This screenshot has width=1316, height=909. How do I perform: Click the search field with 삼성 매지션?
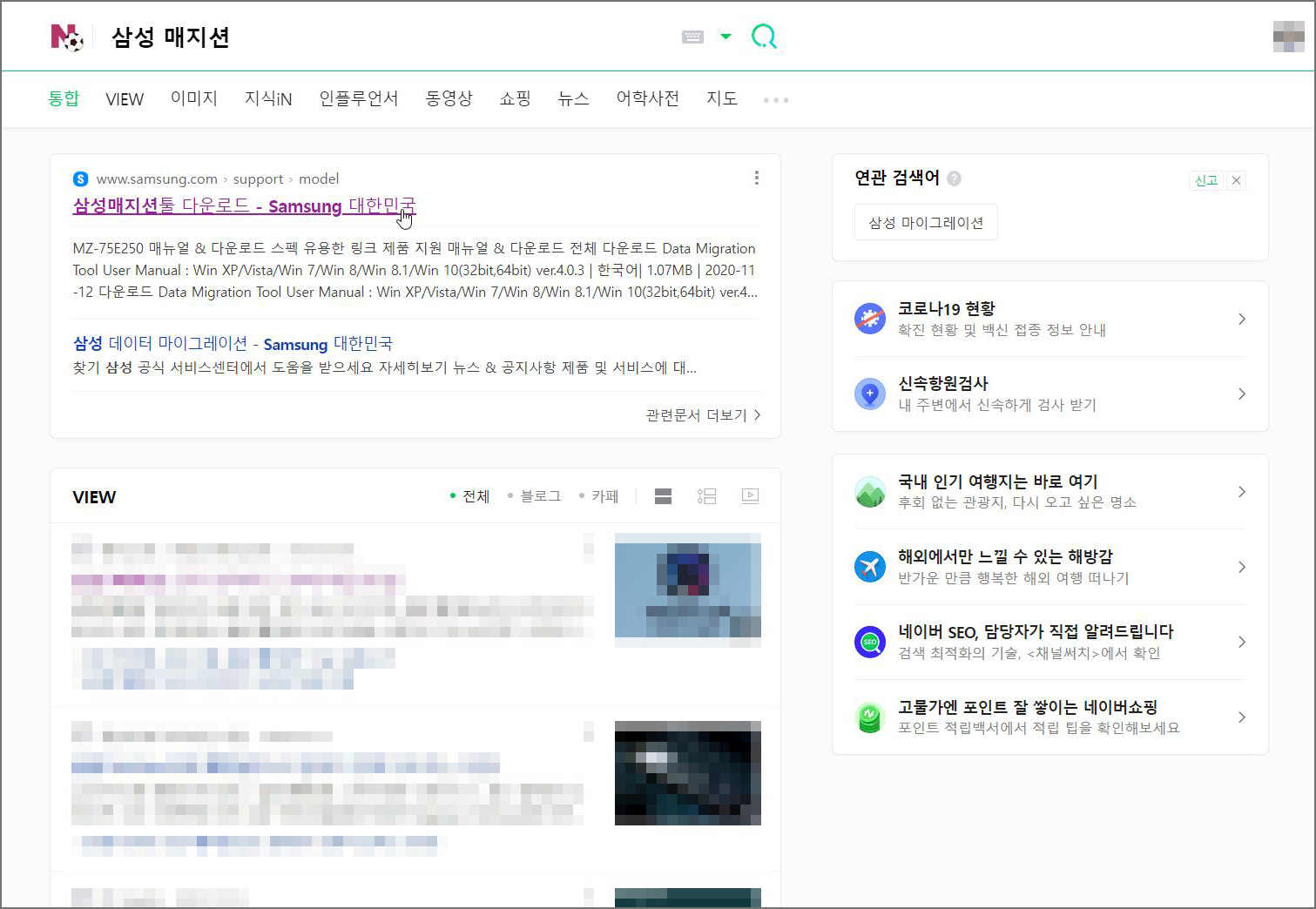[383, 37]
